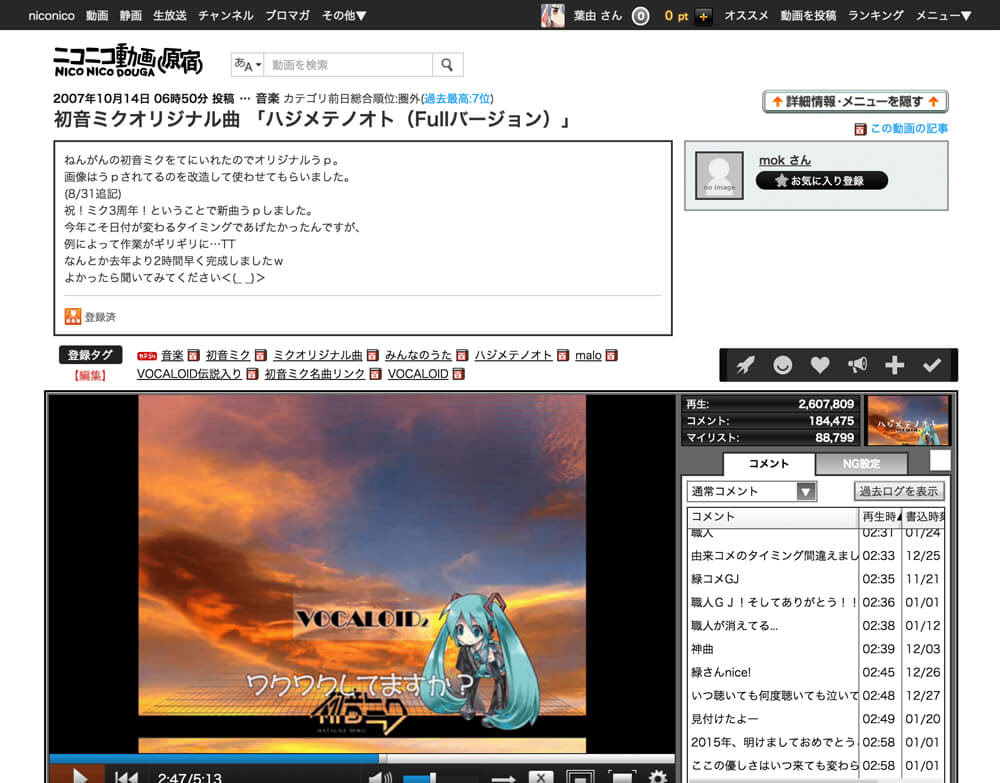Open 動画 in the top navigation
The image size is (1000, 783).
pyautogui.click(x=97, y=15)
